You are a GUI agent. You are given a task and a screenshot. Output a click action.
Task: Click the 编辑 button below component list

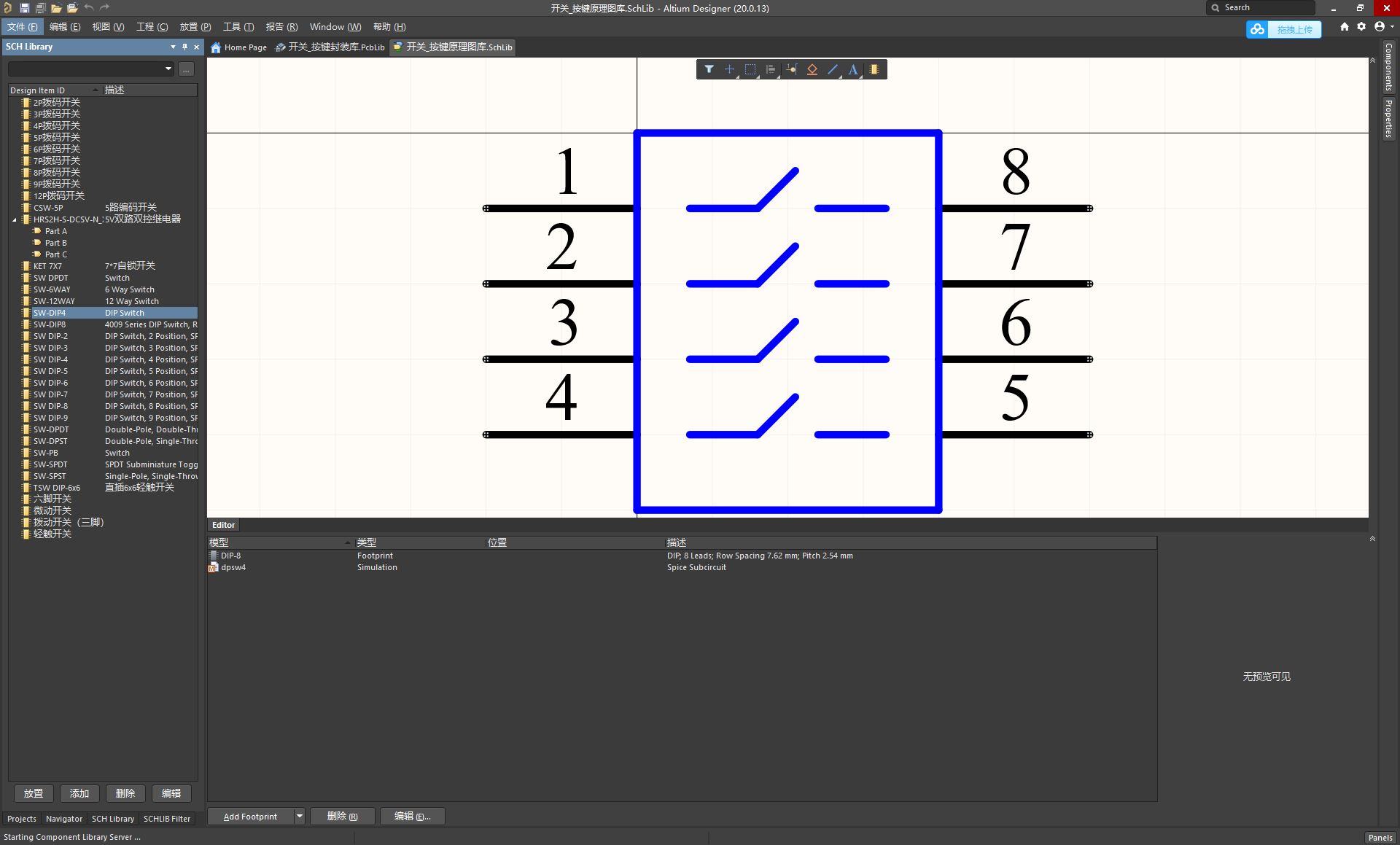point(171,793)
